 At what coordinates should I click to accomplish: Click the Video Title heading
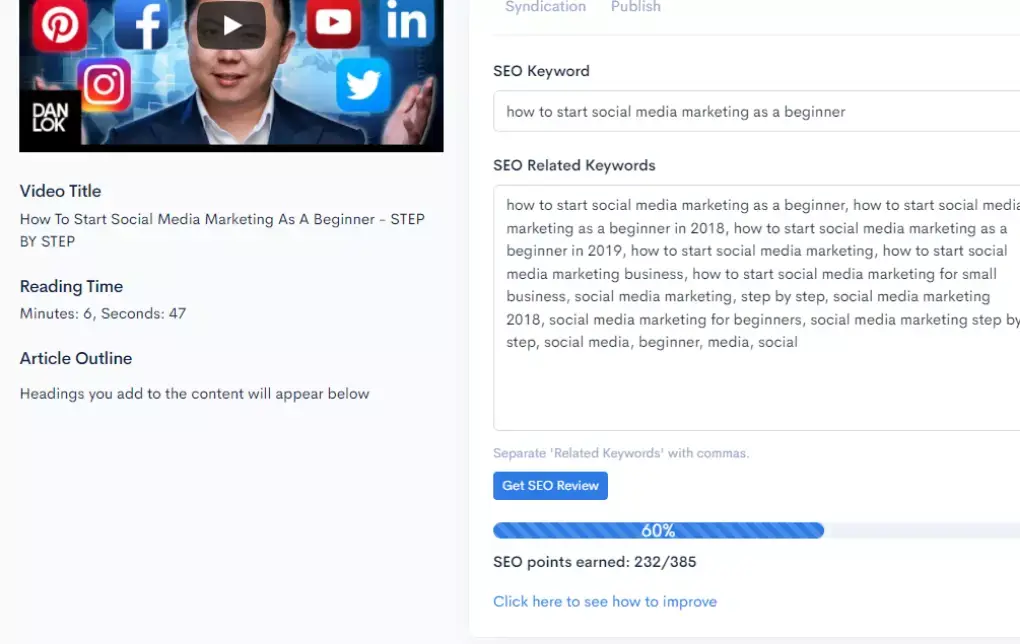coord(60,191)
